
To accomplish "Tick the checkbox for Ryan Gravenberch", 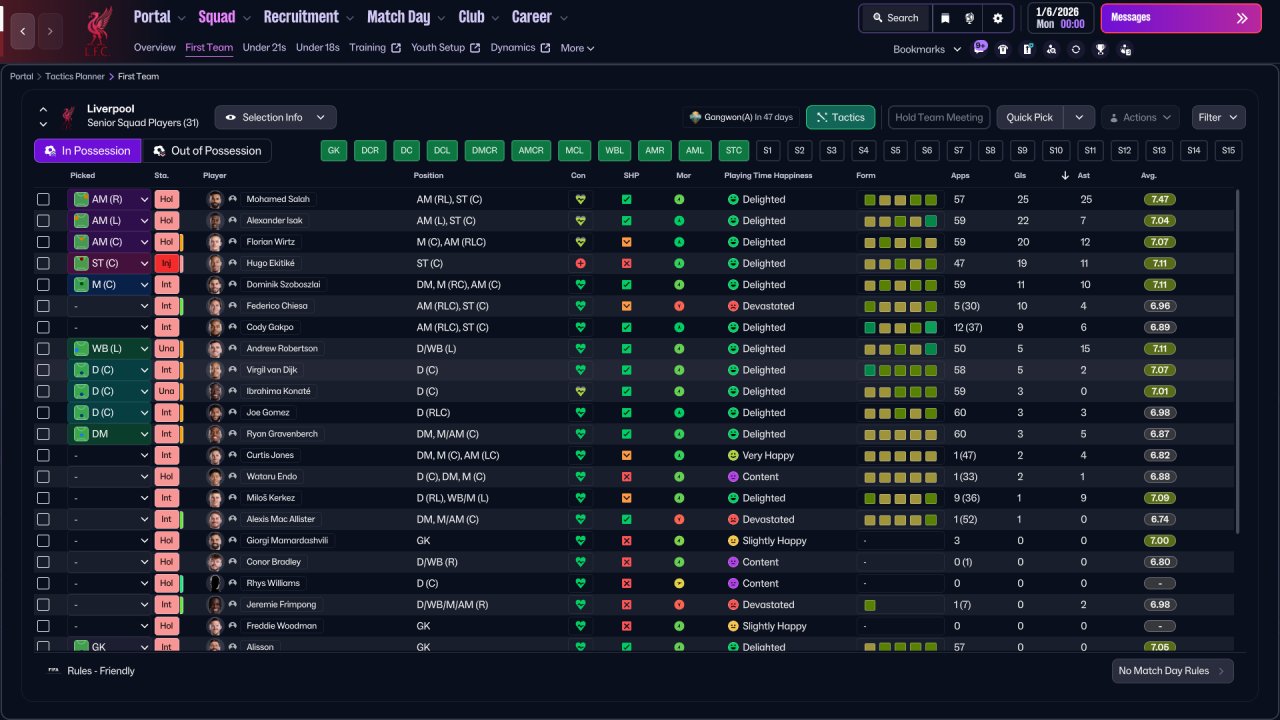I will pyautogui.click(x=43, y=434).
